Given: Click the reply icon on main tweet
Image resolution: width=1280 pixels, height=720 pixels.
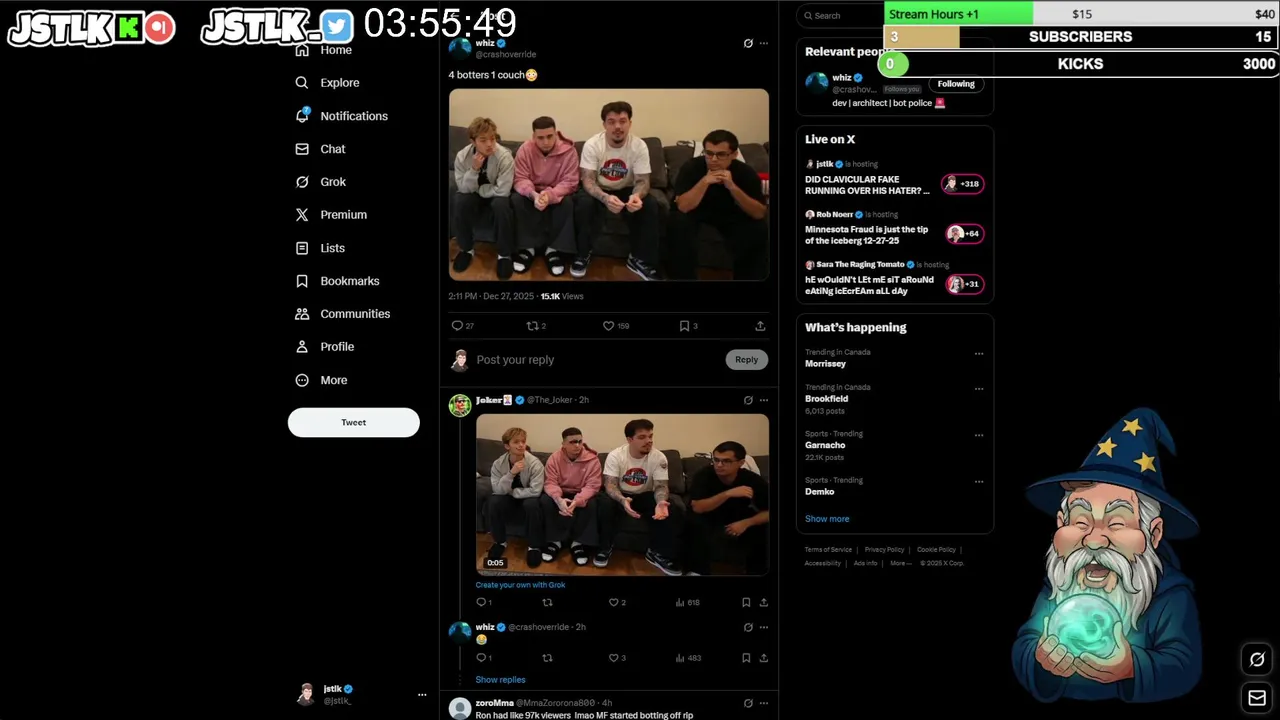Looking at the screenshot, I should (x=457, y=326).
